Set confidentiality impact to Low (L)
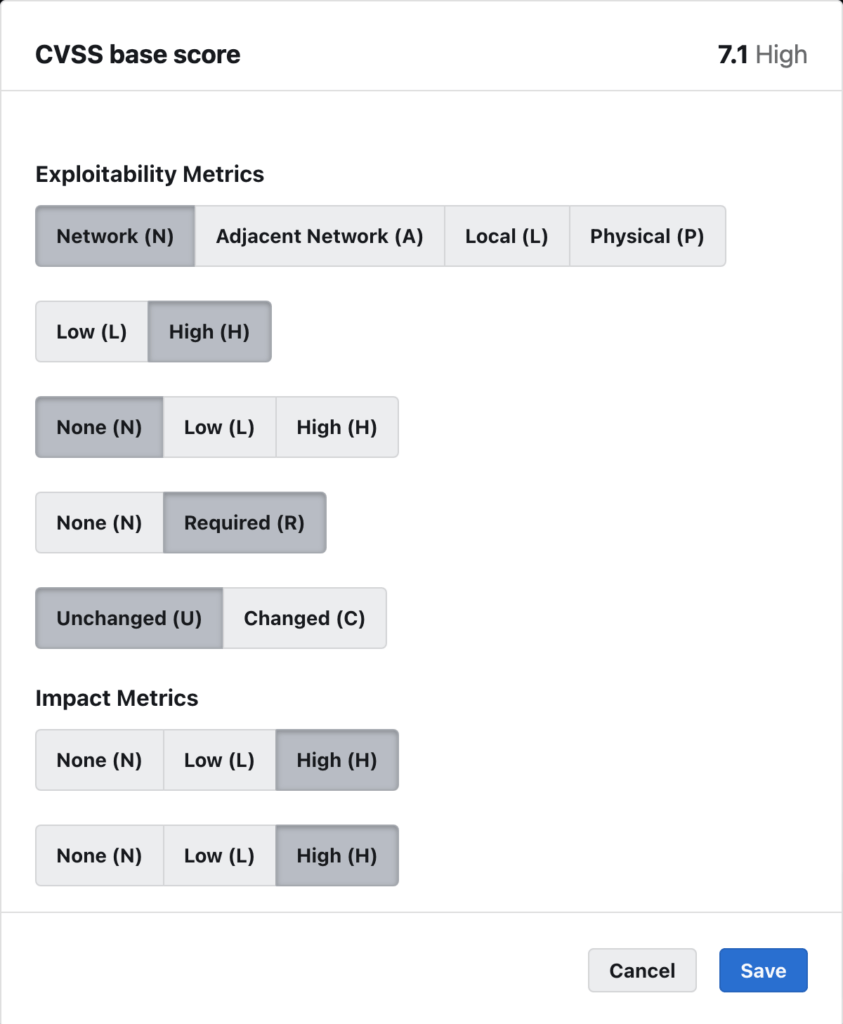The image size is (843, 1024). (x=219, y=760)
